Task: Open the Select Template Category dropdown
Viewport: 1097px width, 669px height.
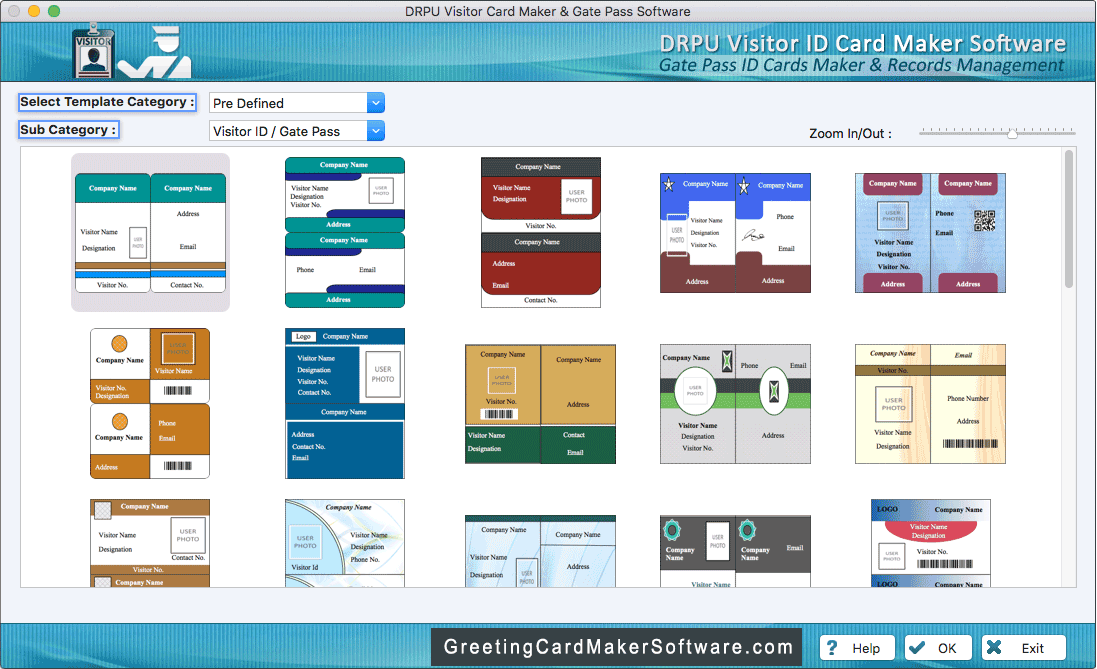Action: (x=376, y=103)
